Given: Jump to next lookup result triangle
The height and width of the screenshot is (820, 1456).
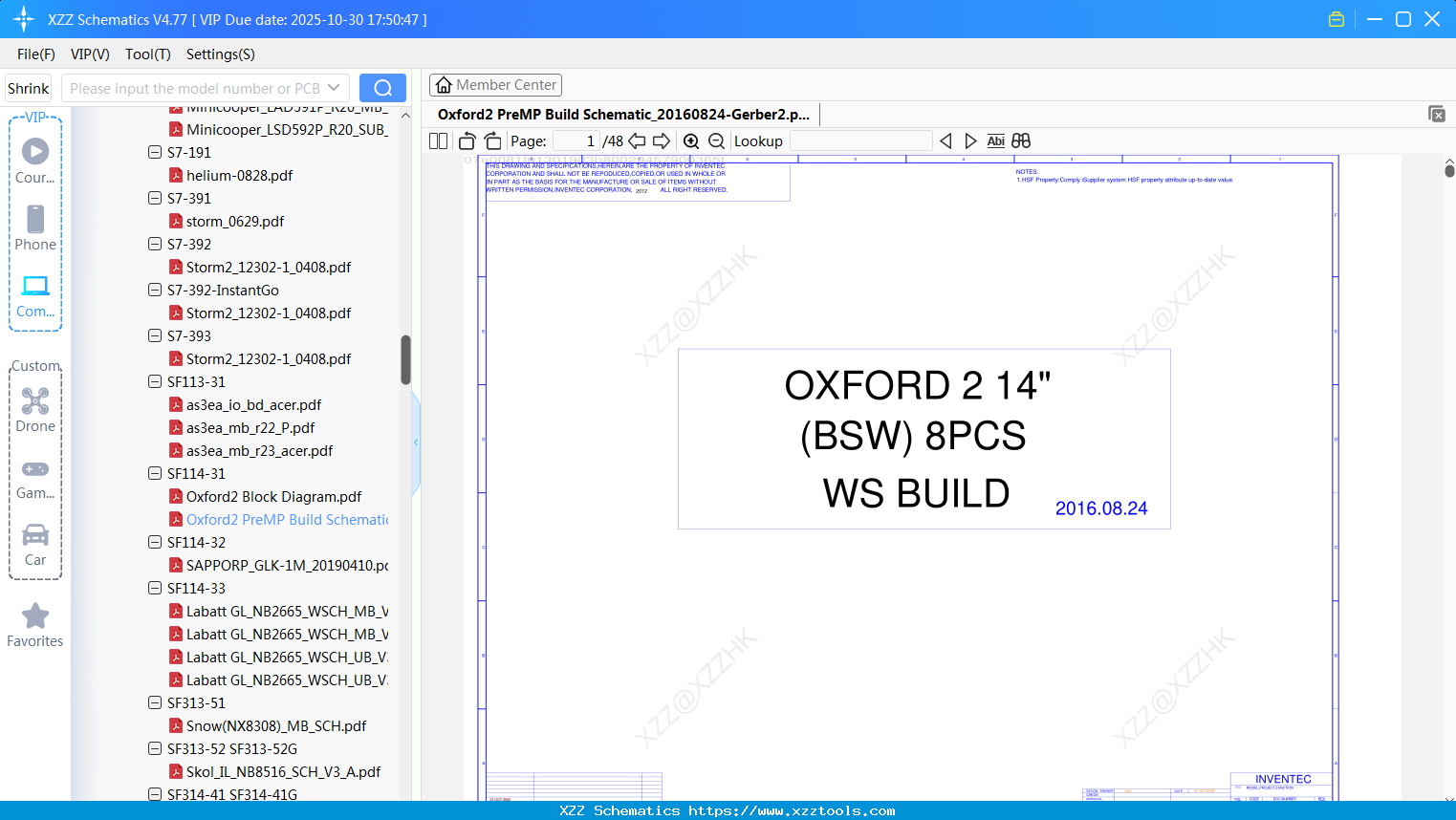Looking at the screenshot, I should coord(970,141).
